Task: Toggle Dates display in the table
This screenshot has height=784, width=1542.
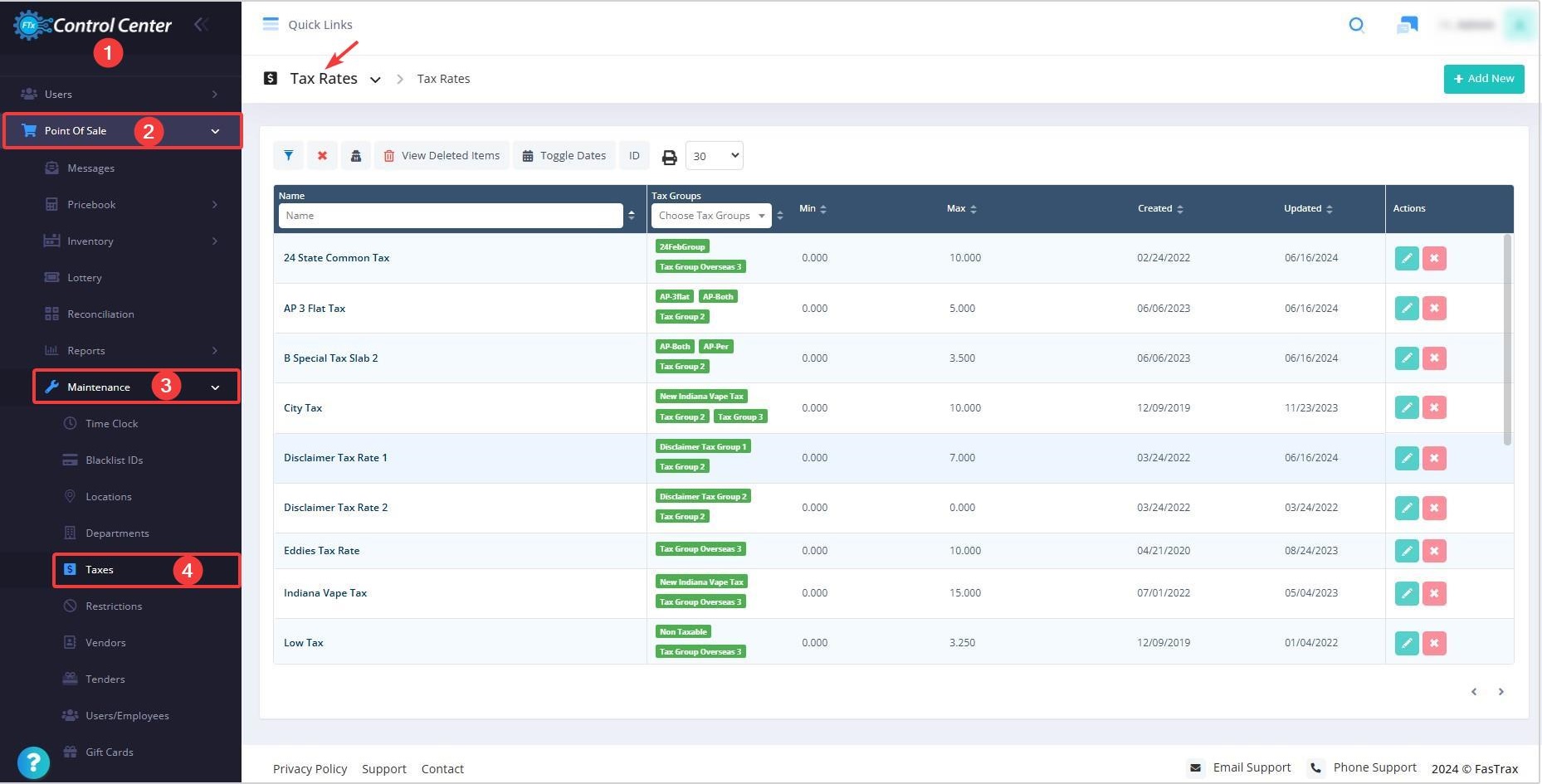Action: pyautogui.click(x=564, y=155)
